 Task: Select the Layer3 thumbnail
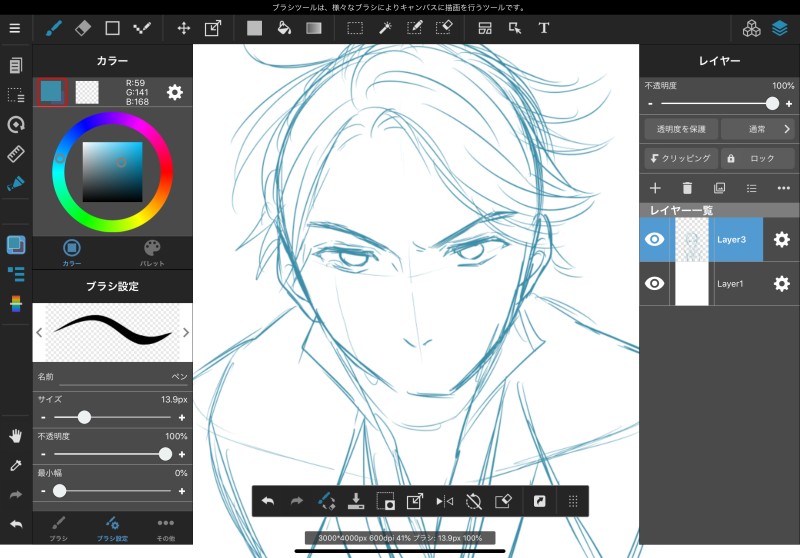tap(692, 239)
